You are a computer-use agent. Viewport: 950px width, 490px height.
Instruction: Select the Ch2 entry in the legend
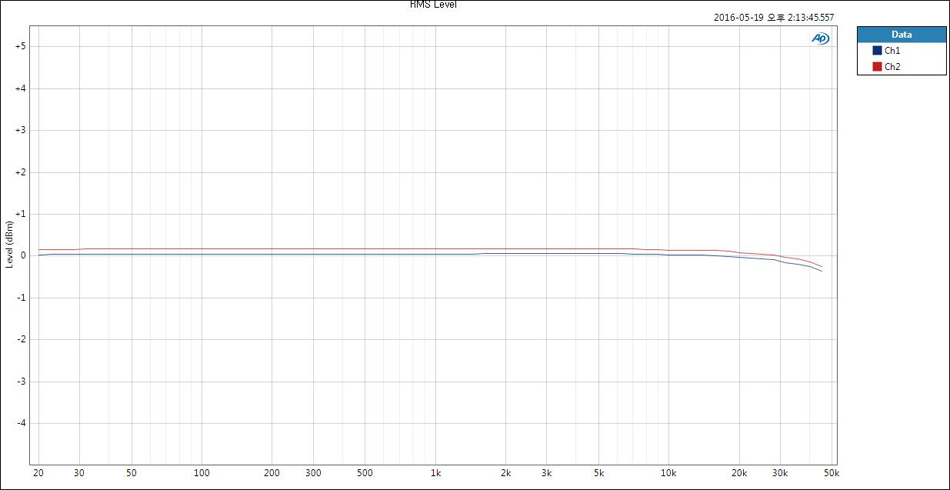[893, 66]
